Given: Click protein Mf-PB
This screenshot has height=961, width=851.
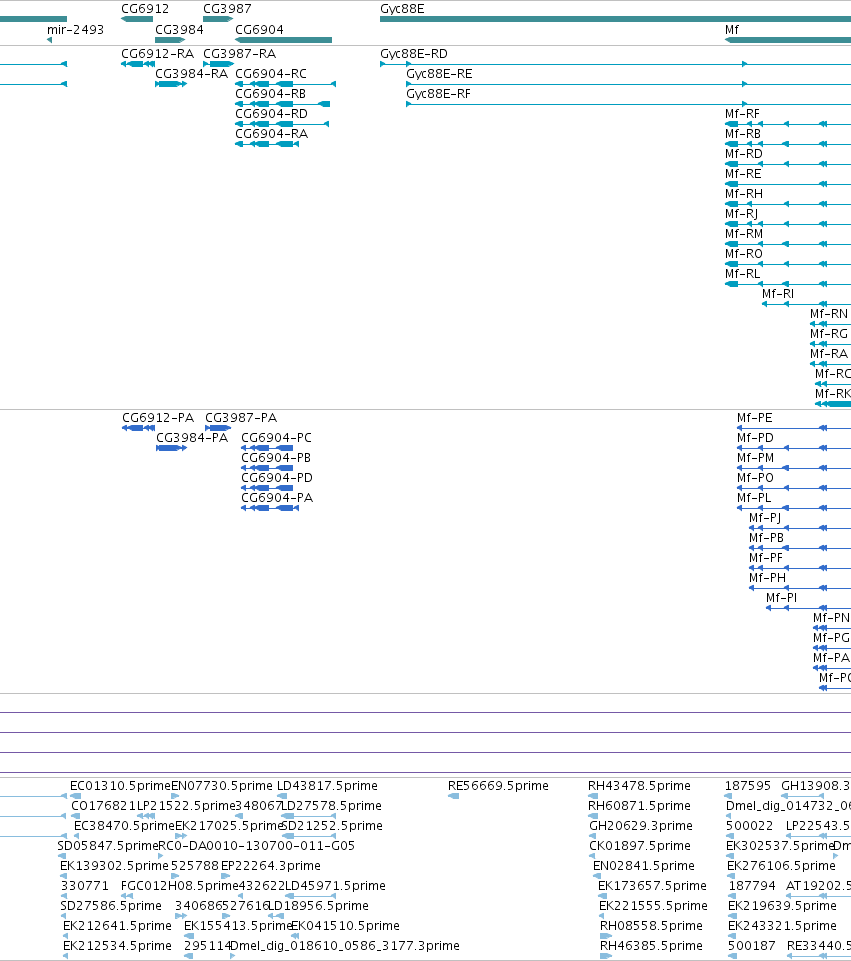Looking at the screenshot, I should pyautogui.click(x=766, y=538).
